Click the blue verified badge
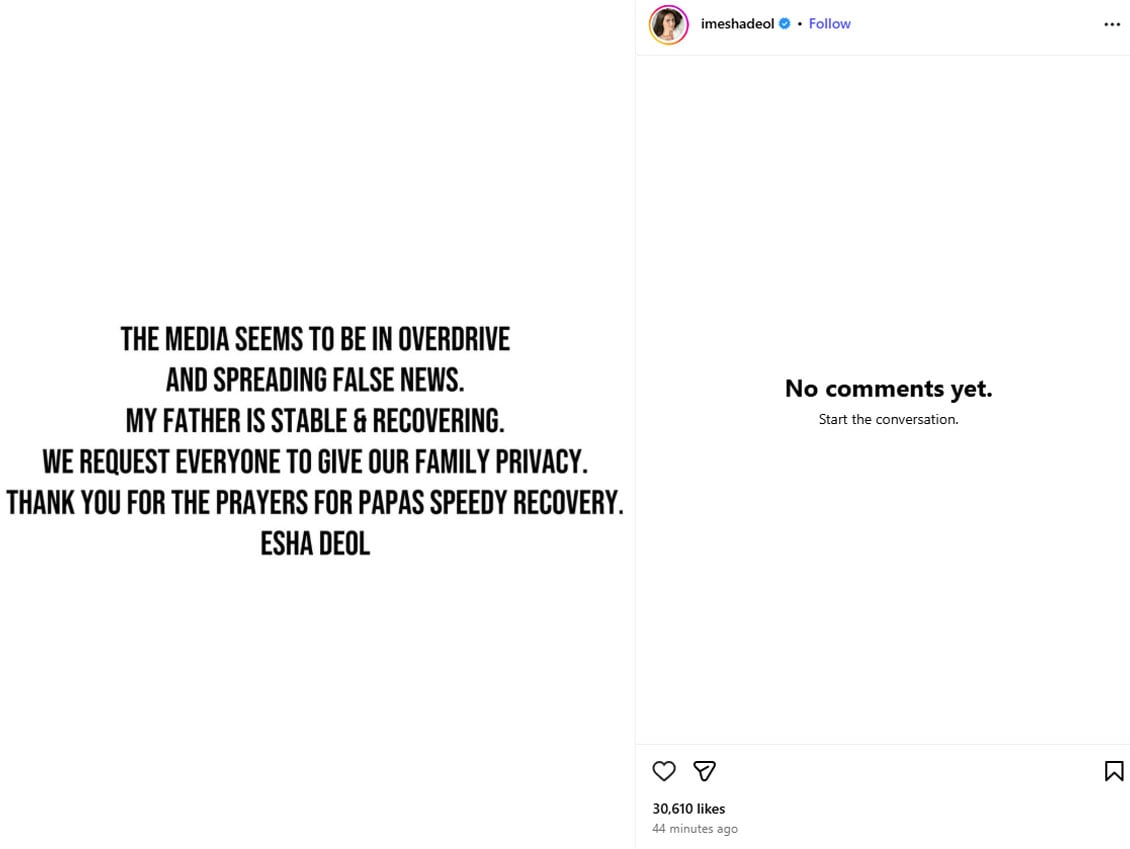This screenshot has width=1130, height=849. click(785, 24)
